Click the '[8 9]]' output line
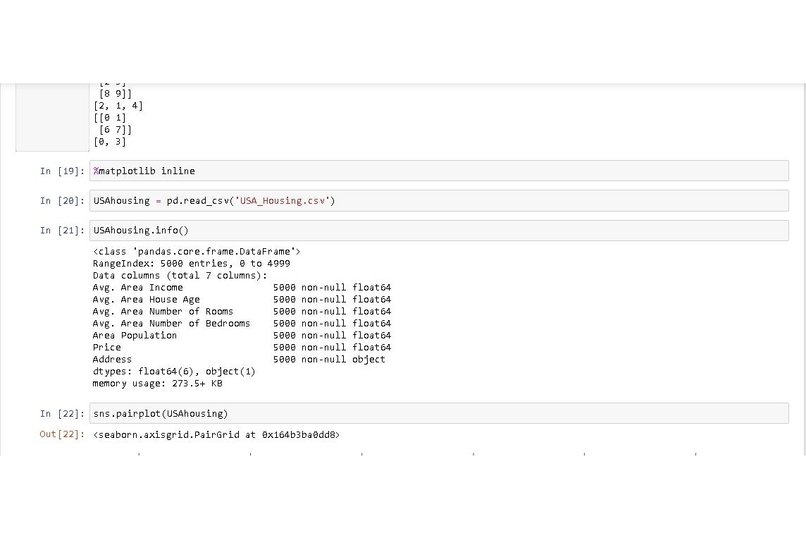 [x=115, y=94]
